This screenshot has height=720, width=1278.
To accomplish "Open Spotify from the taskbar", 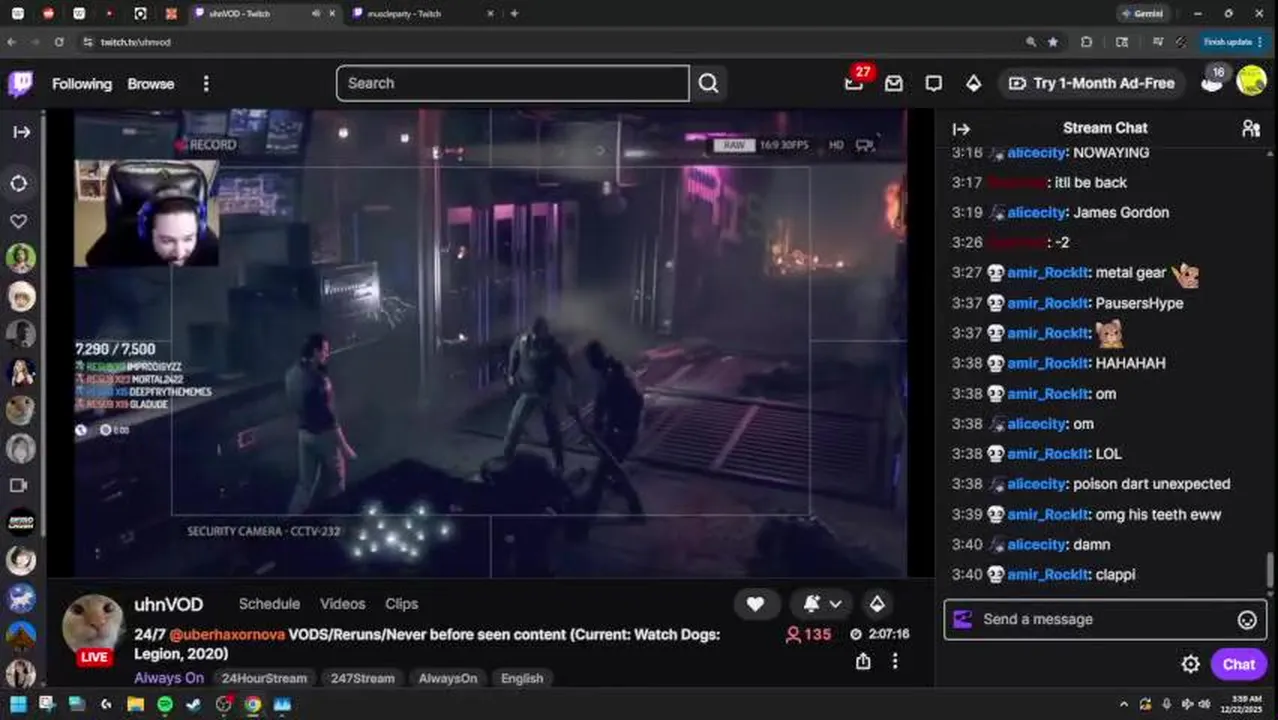I will click(x=165, y=704).
